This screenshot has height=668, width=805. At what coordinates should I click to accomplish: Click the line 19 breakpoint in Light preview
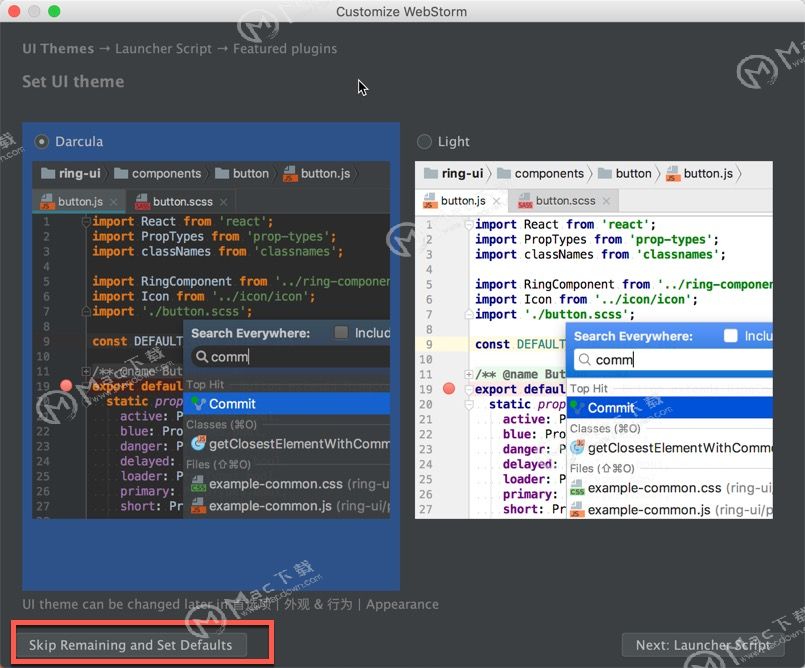tap(449, 389)
